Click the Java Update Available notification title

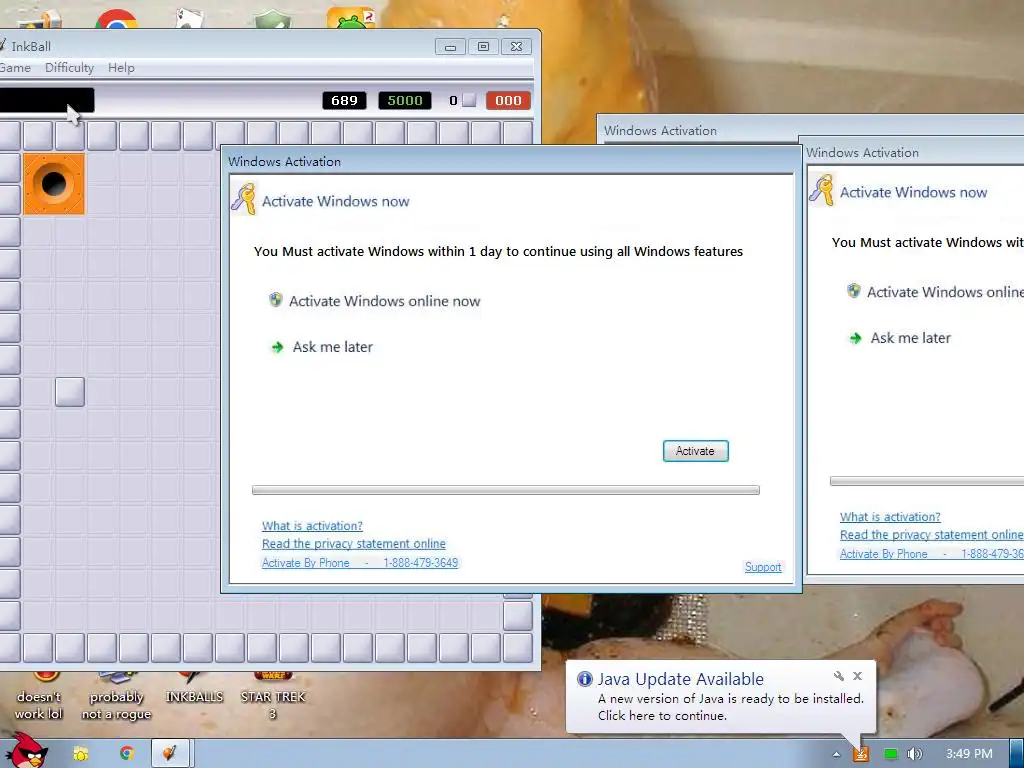click(x=680, y=679)
